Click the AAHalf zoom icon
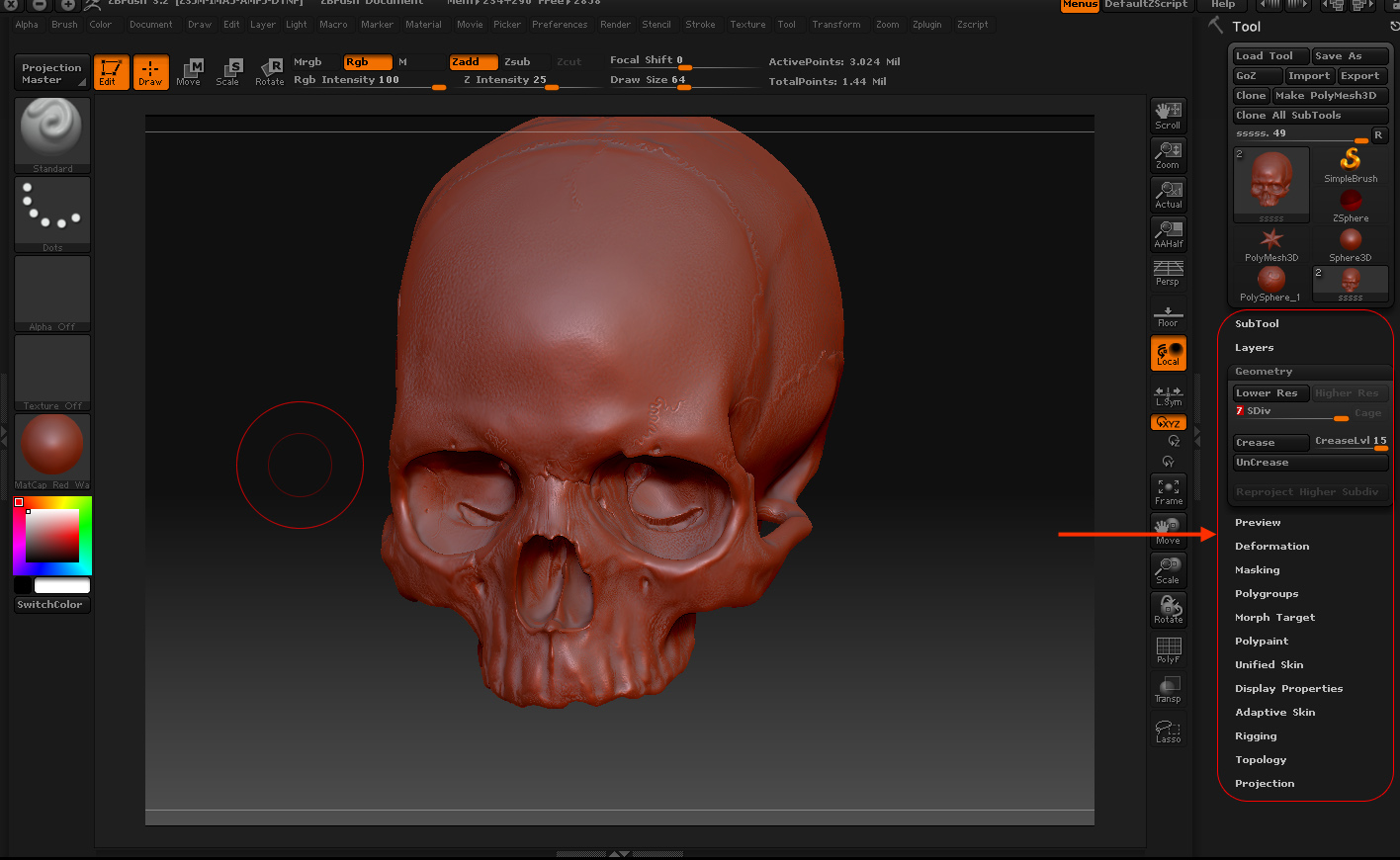The width and height of the screenshot is (1400, 860). (1168, 234)
